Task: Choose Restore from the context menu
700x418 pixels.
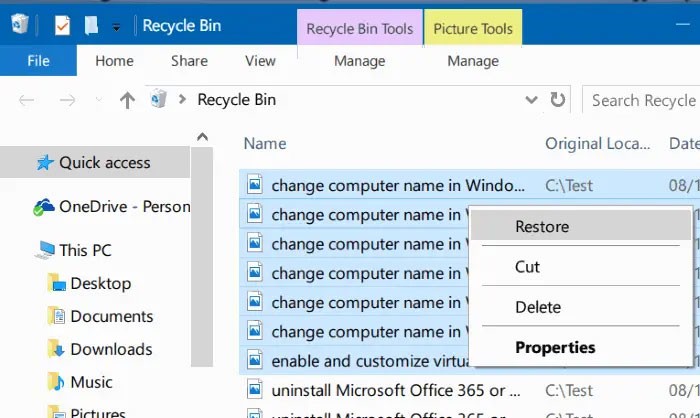Action: [542, 227]
